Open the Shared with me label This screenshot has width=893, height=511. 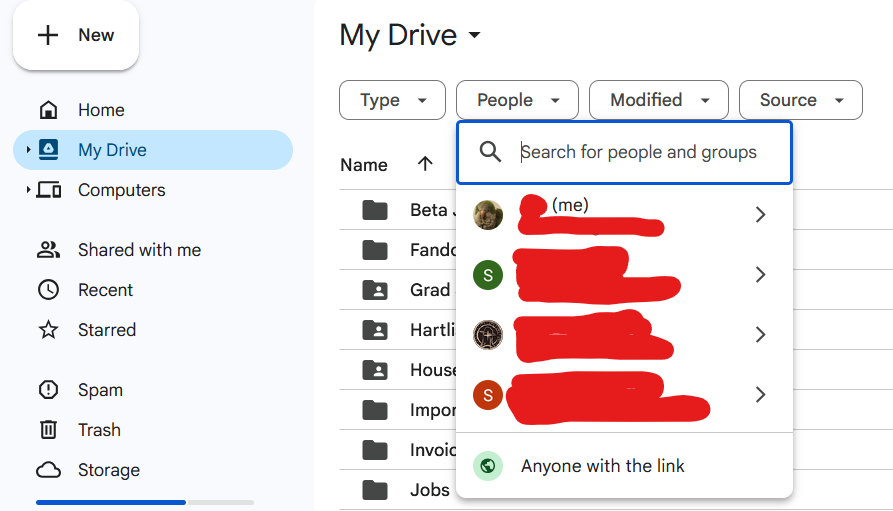pyautogui.click(x=140, y=250)
